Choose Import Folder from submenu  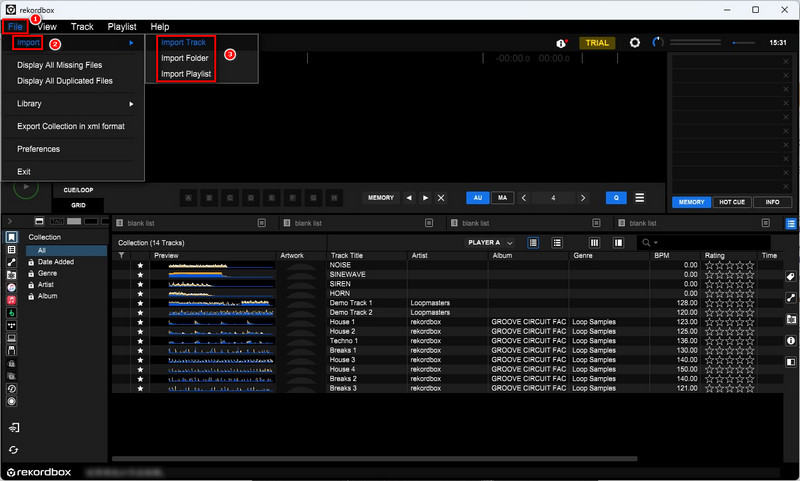185,58
